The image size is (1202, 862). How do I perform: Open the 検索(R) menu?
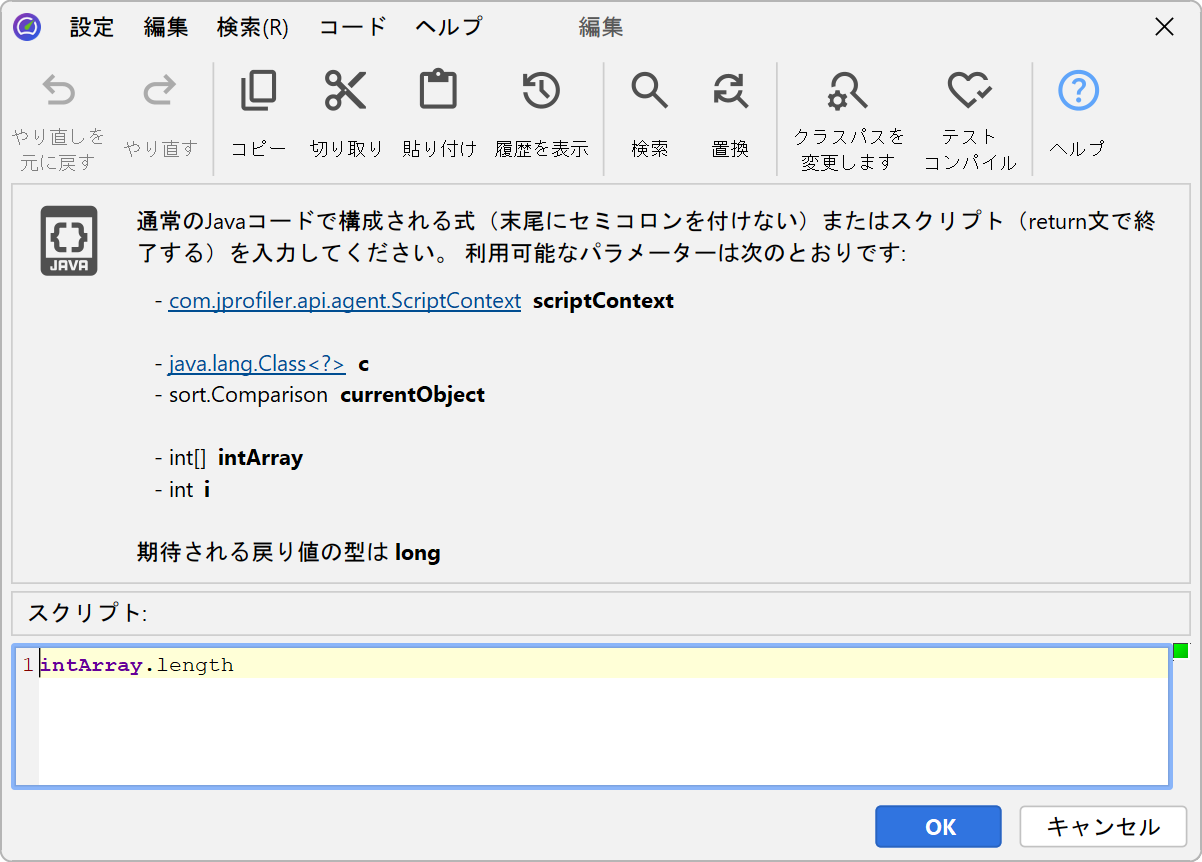[x=252, y=27]
